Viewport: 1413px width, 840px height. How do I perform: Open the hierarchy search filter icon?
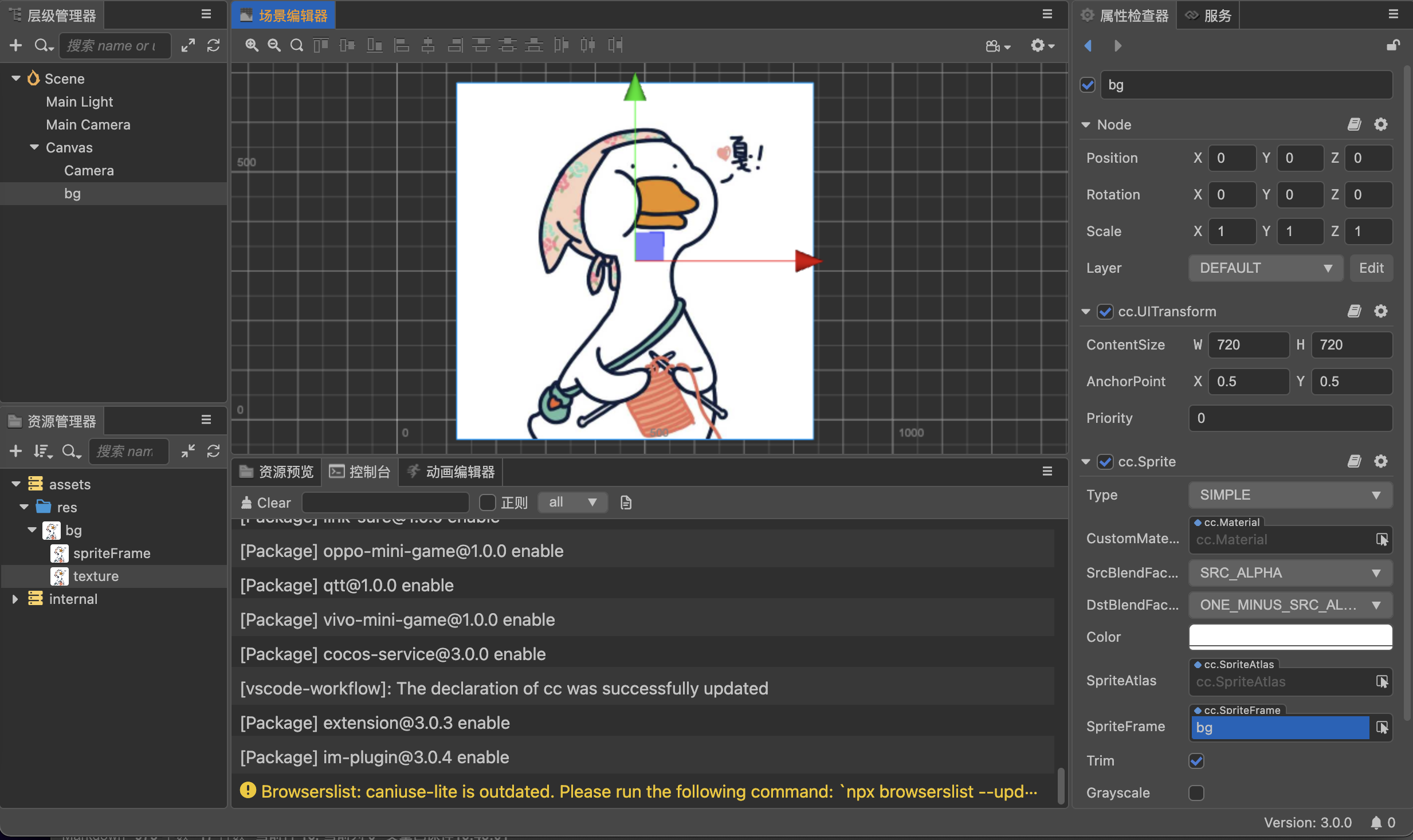coord(44,45)
